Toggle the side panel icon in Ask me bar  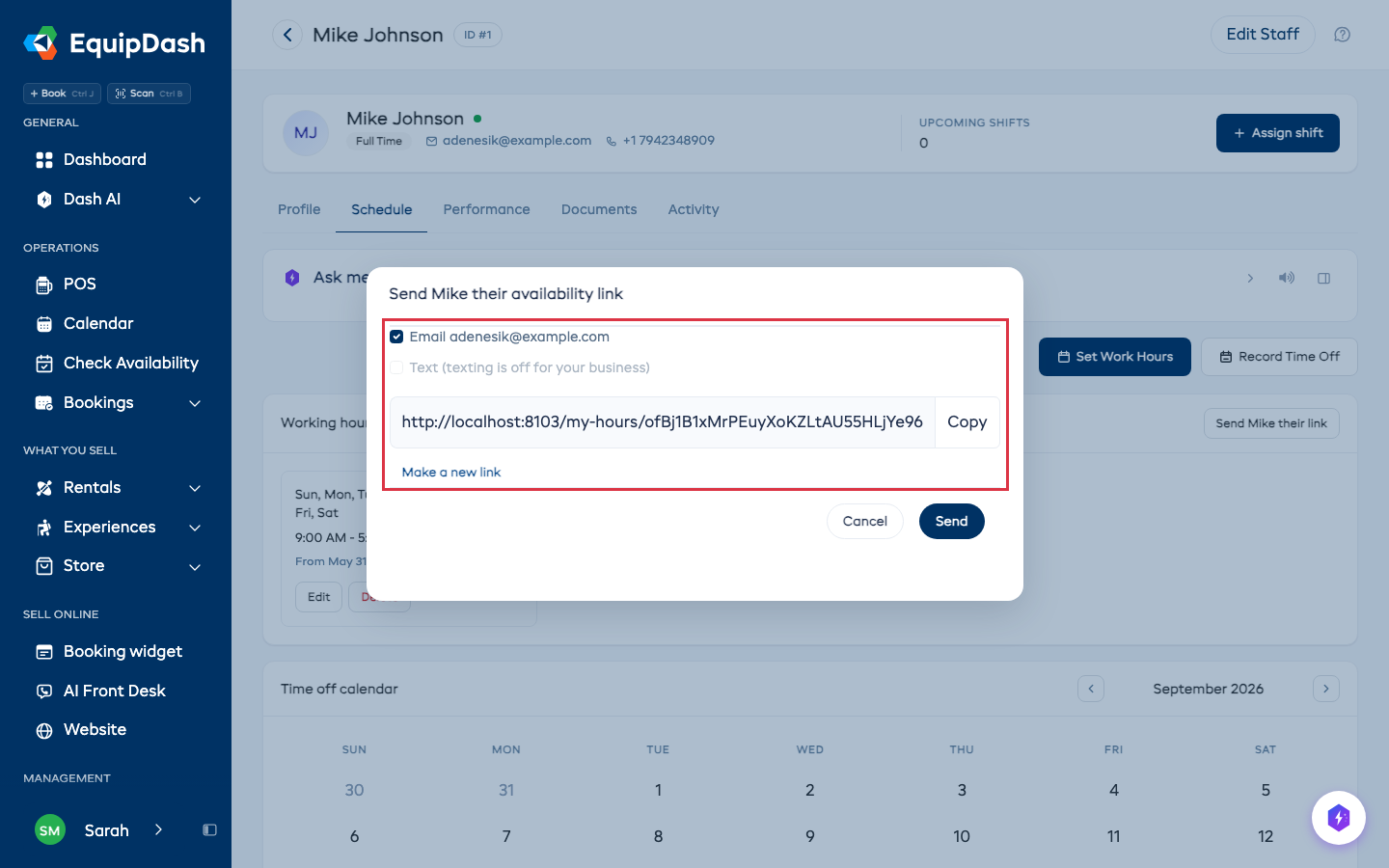(x=1324, y=278)
